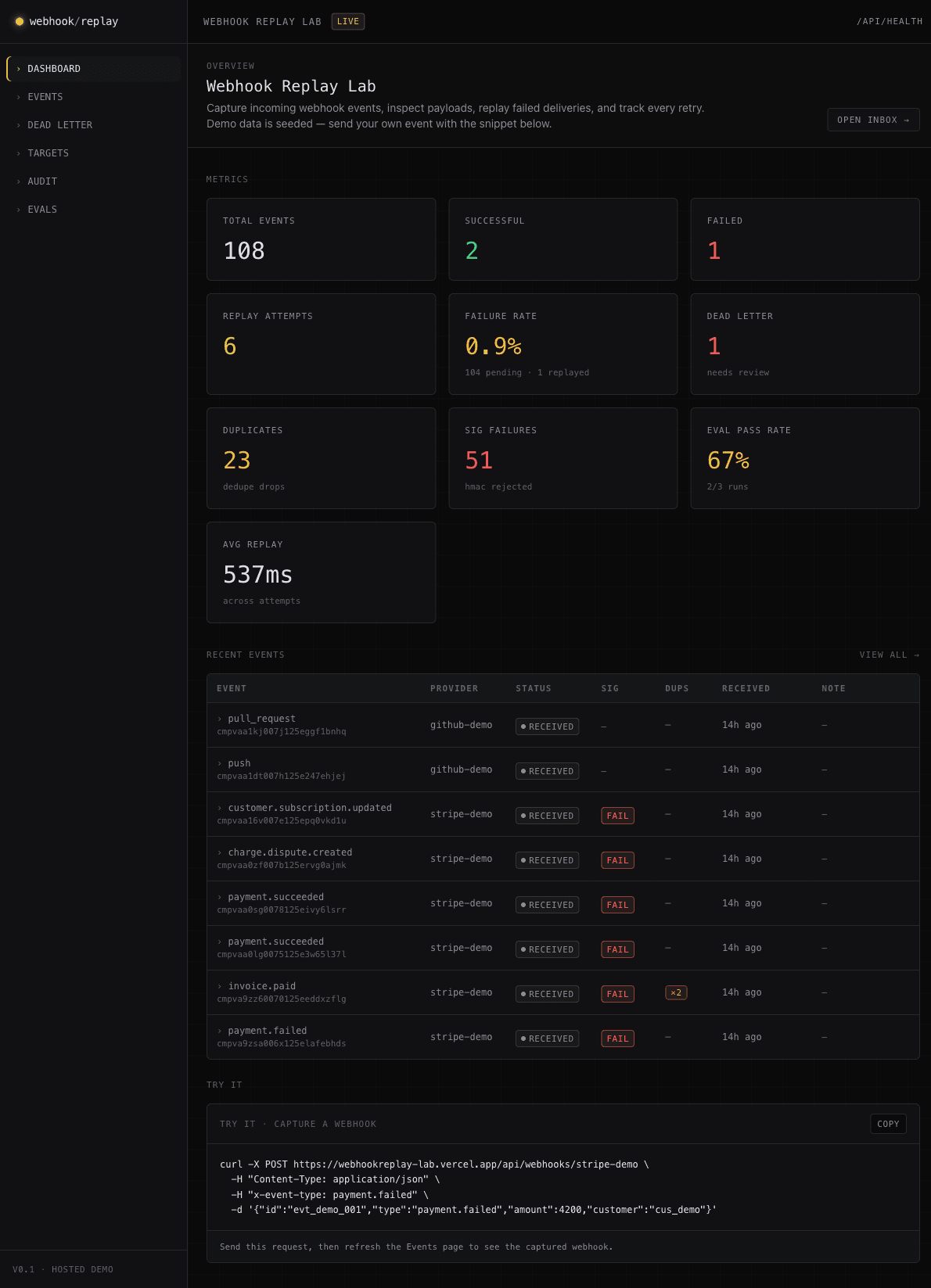Click the Provider column header
The width and height of the screenshot is (931, 1288).
(x=454, y=689)
